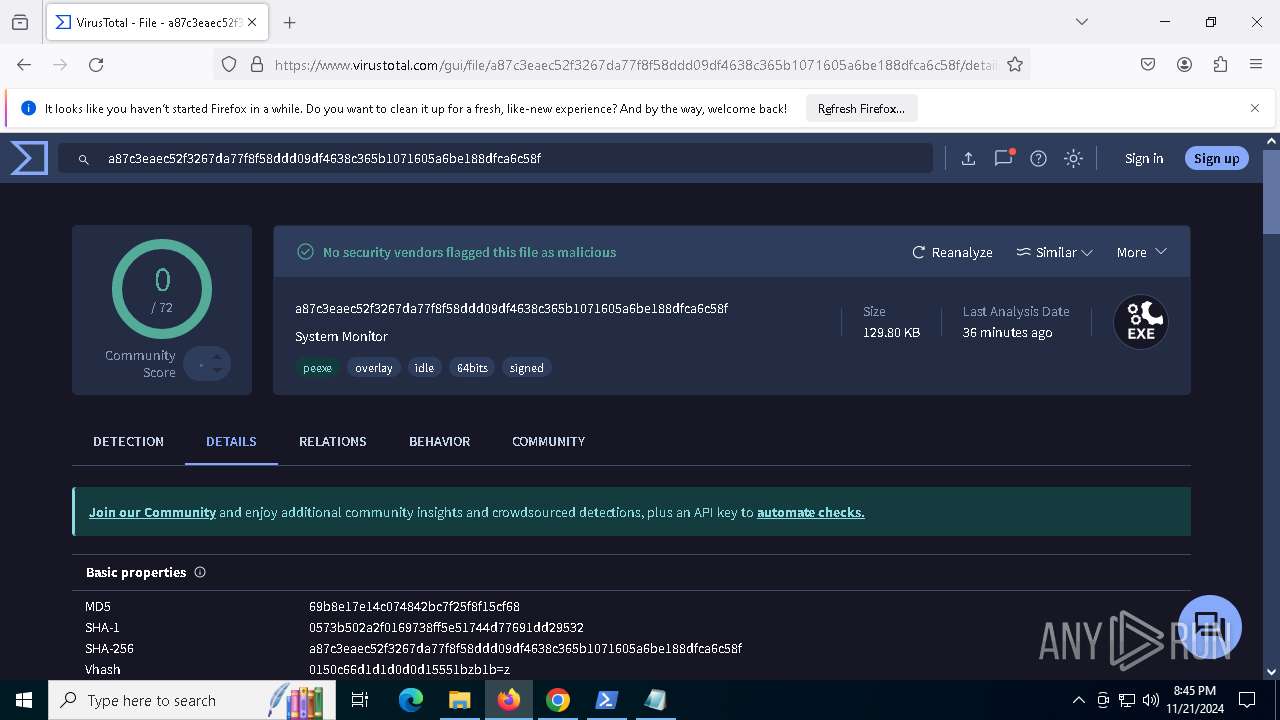The image size is (1280, 720).
Task: Open the VirusTotal home logo
Action: [x=29, y=158]
